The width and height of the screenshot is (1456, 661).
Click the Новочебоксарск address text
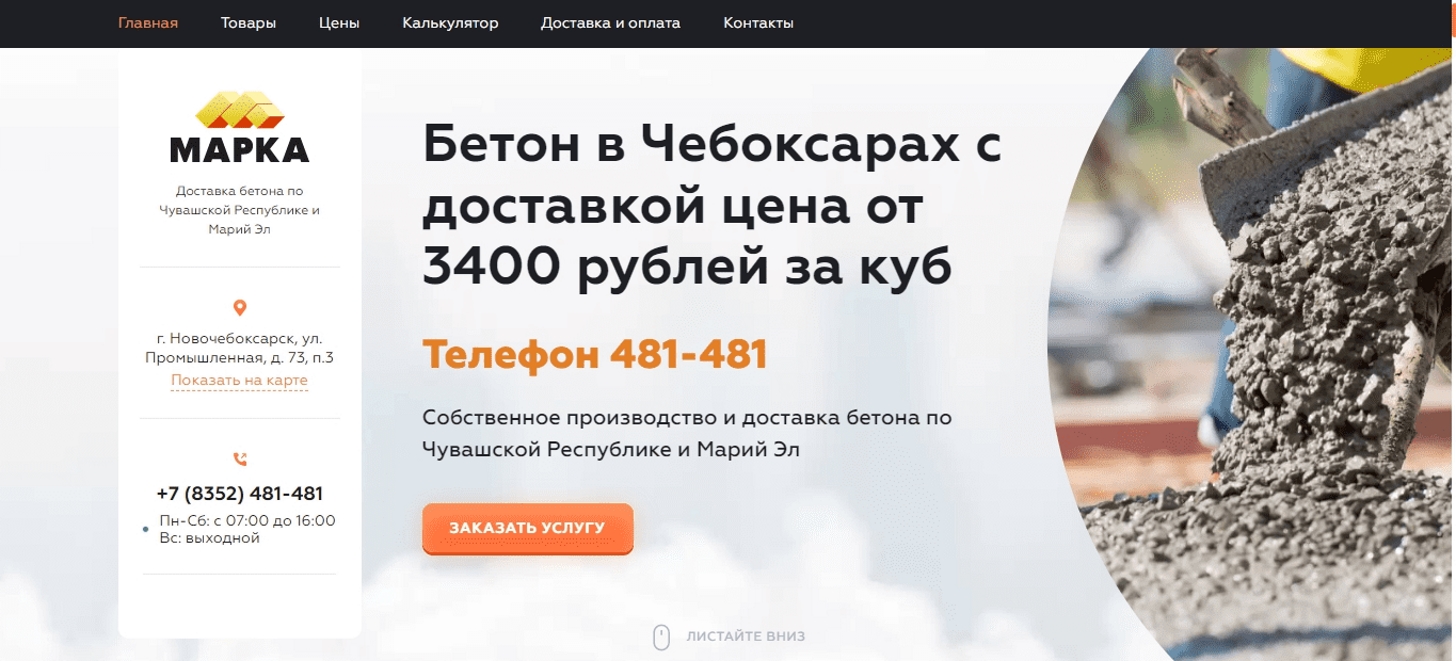(x=239, y=348)
